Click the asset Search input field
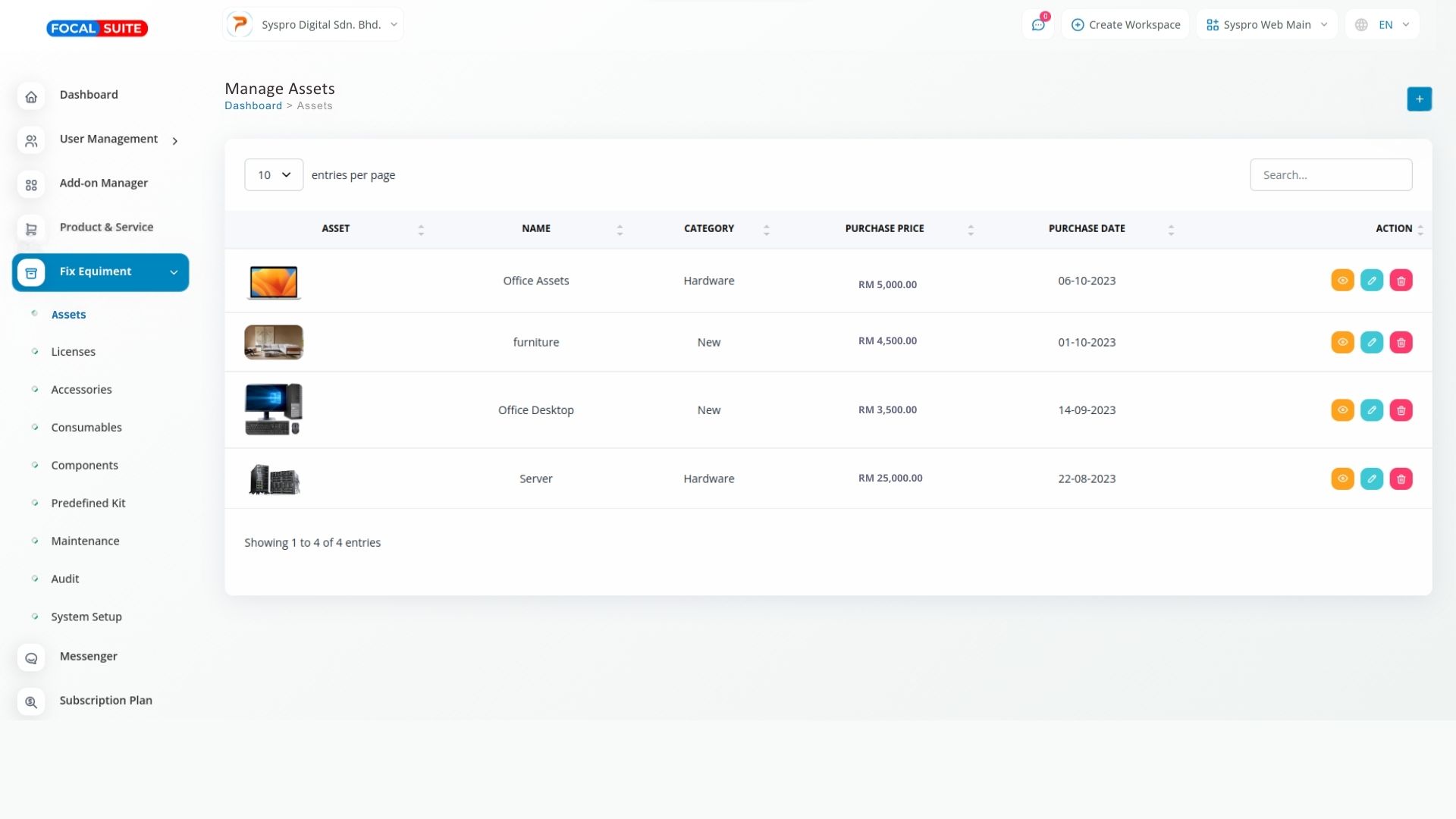 click(x=1330, y=175)
